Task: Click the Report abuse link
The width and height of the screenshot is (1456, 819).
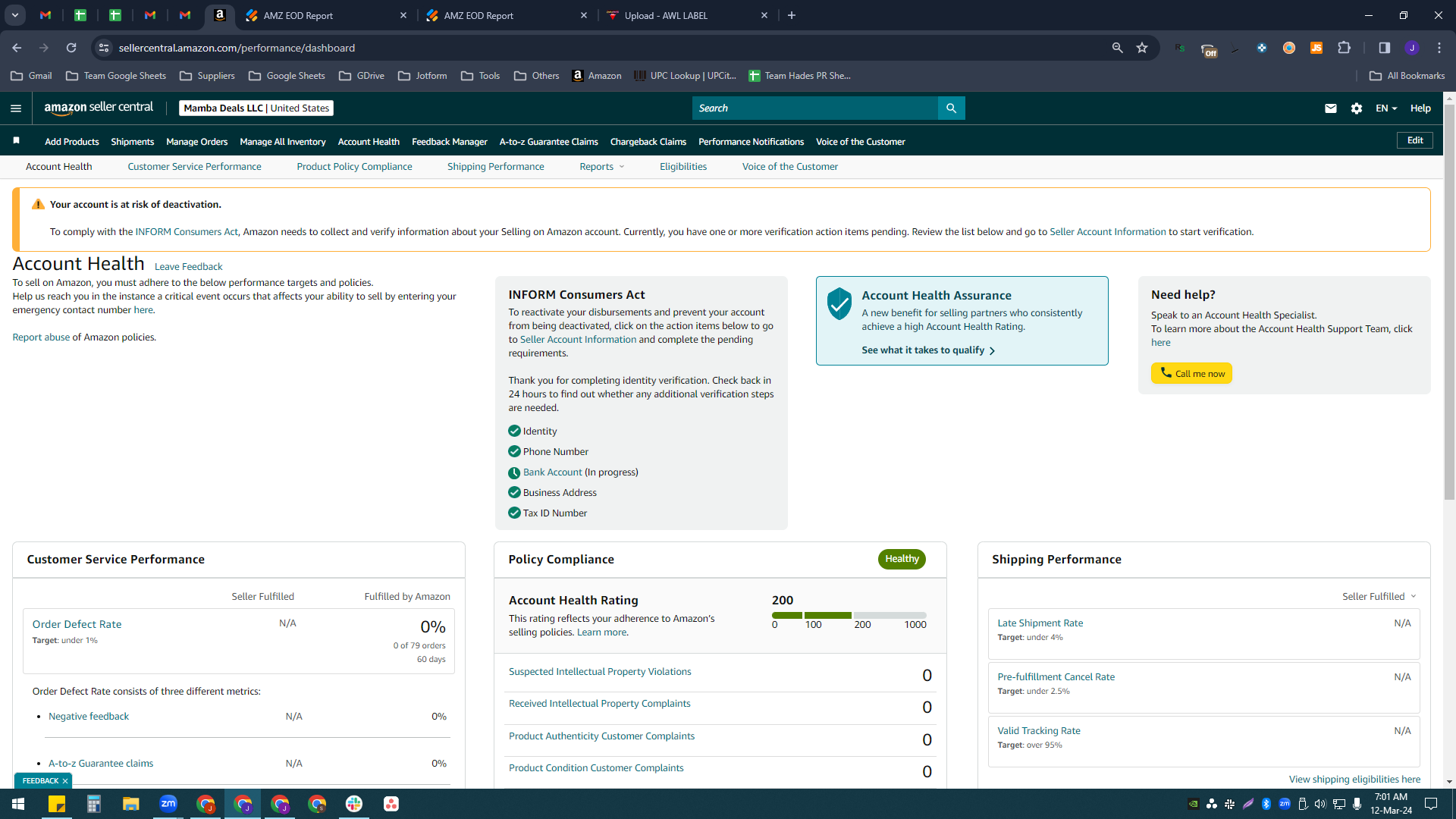Action: 41,337
